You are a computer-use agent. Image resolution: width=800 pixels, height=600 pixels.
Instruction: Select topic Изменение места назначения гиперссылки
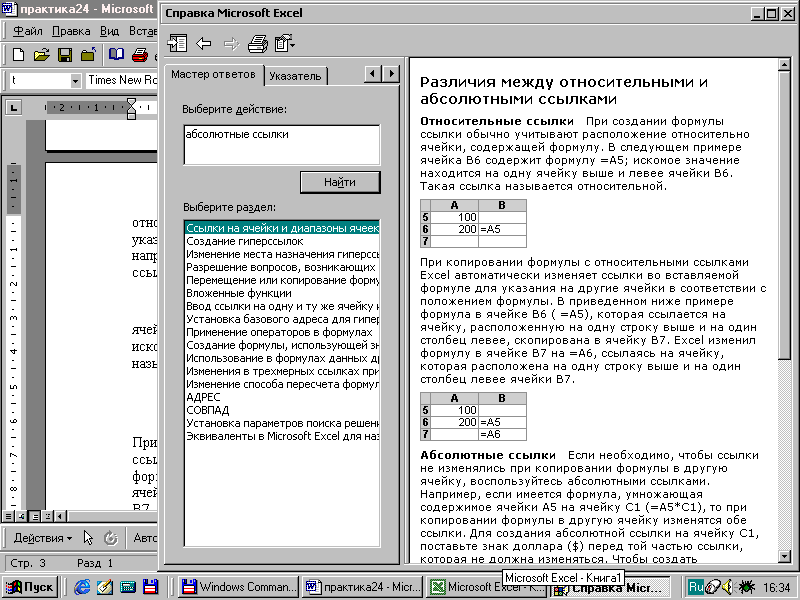282,254
